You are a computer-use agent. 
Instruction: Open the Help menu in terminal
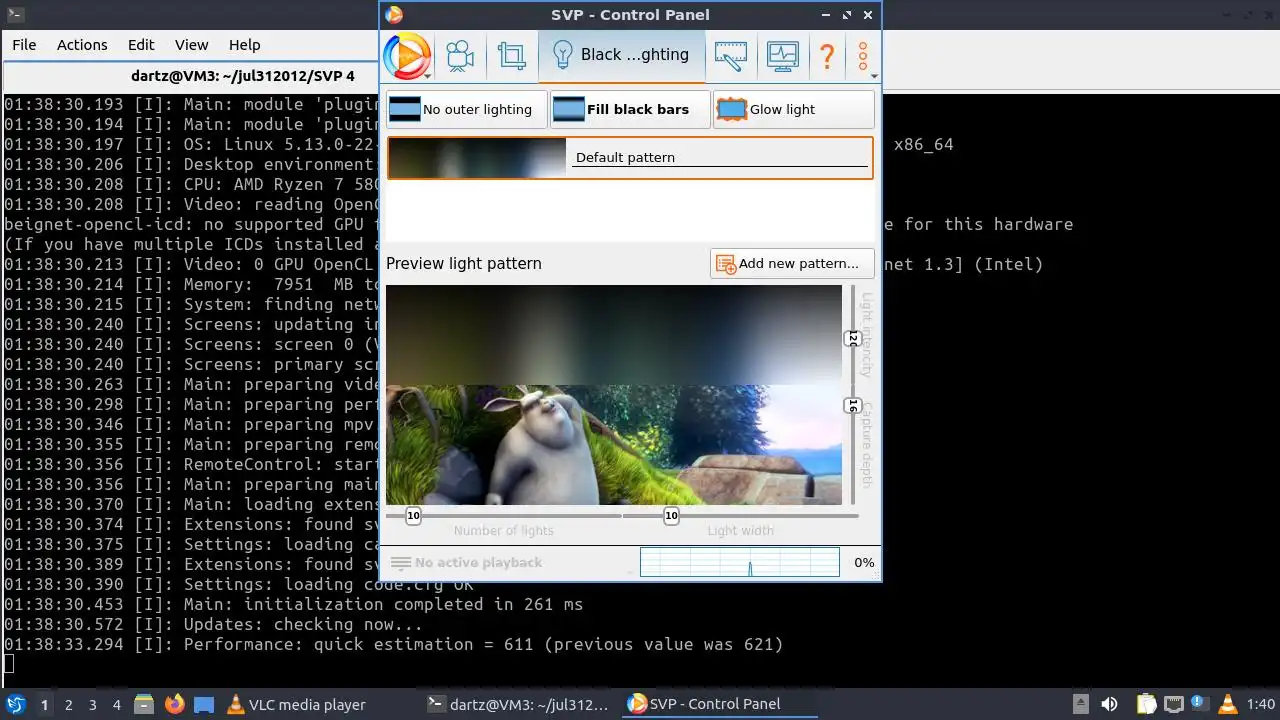[244, 45]
